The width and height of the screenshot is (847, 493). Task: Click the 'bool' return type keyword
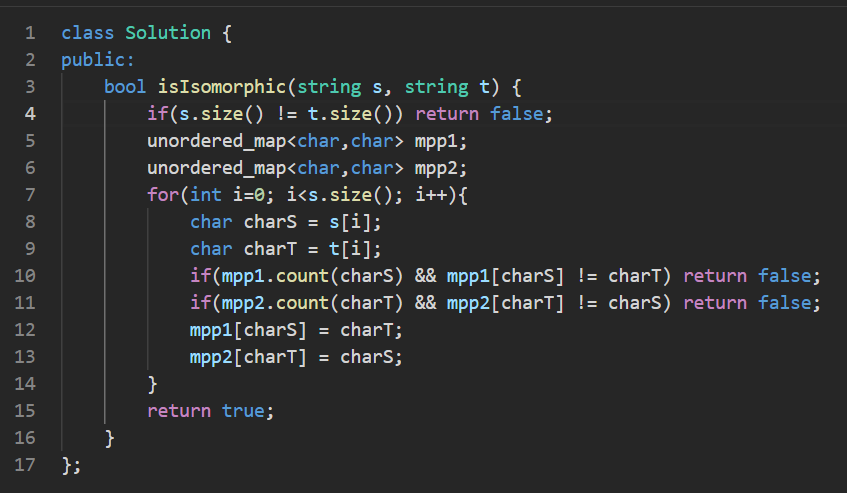coord(125,87)
